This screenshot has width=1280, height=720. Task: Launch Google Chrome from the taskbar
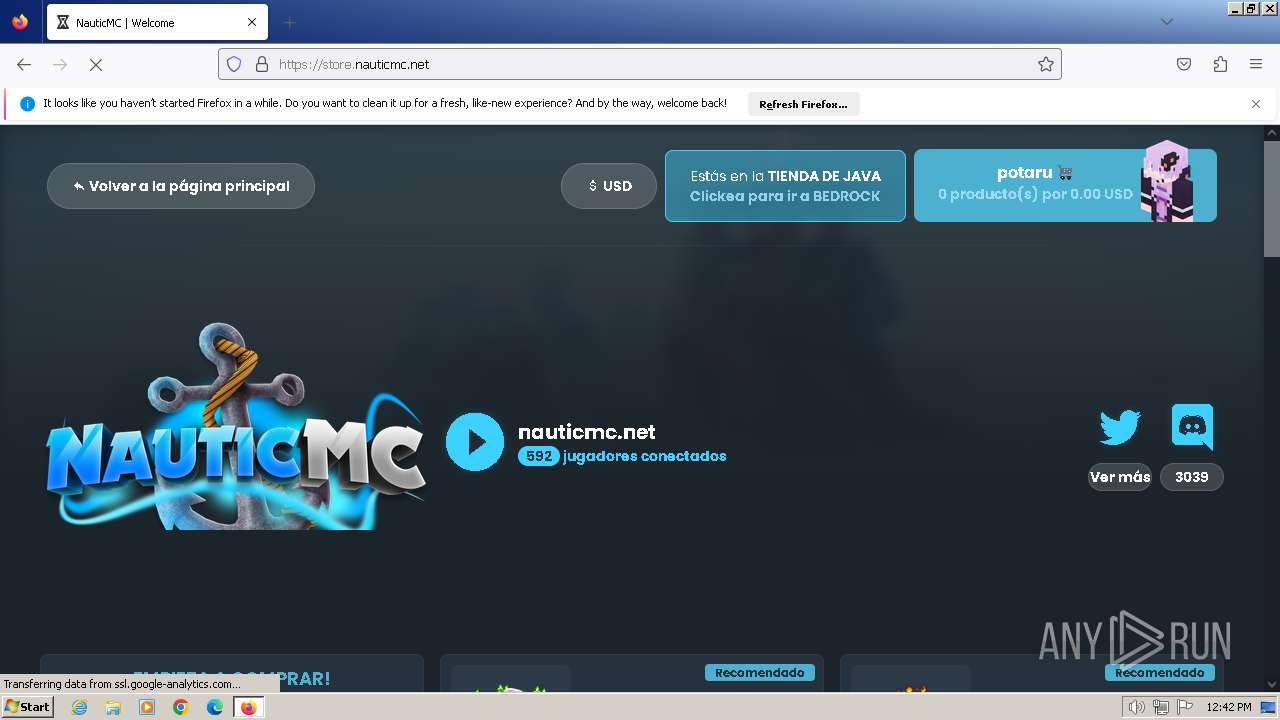(x=181, y=707)
